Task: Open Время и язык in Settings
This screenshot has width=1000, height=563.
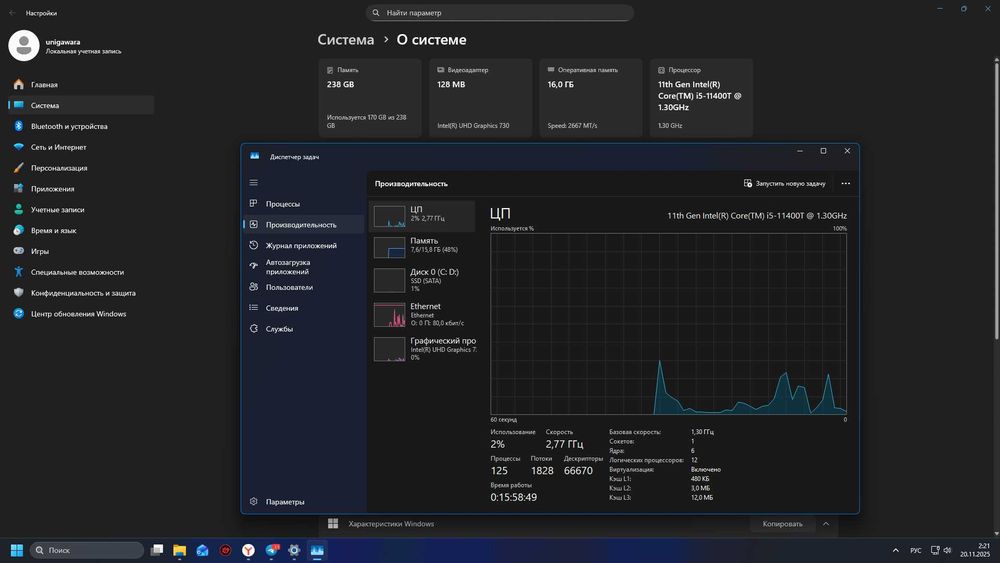Action: 81,230
